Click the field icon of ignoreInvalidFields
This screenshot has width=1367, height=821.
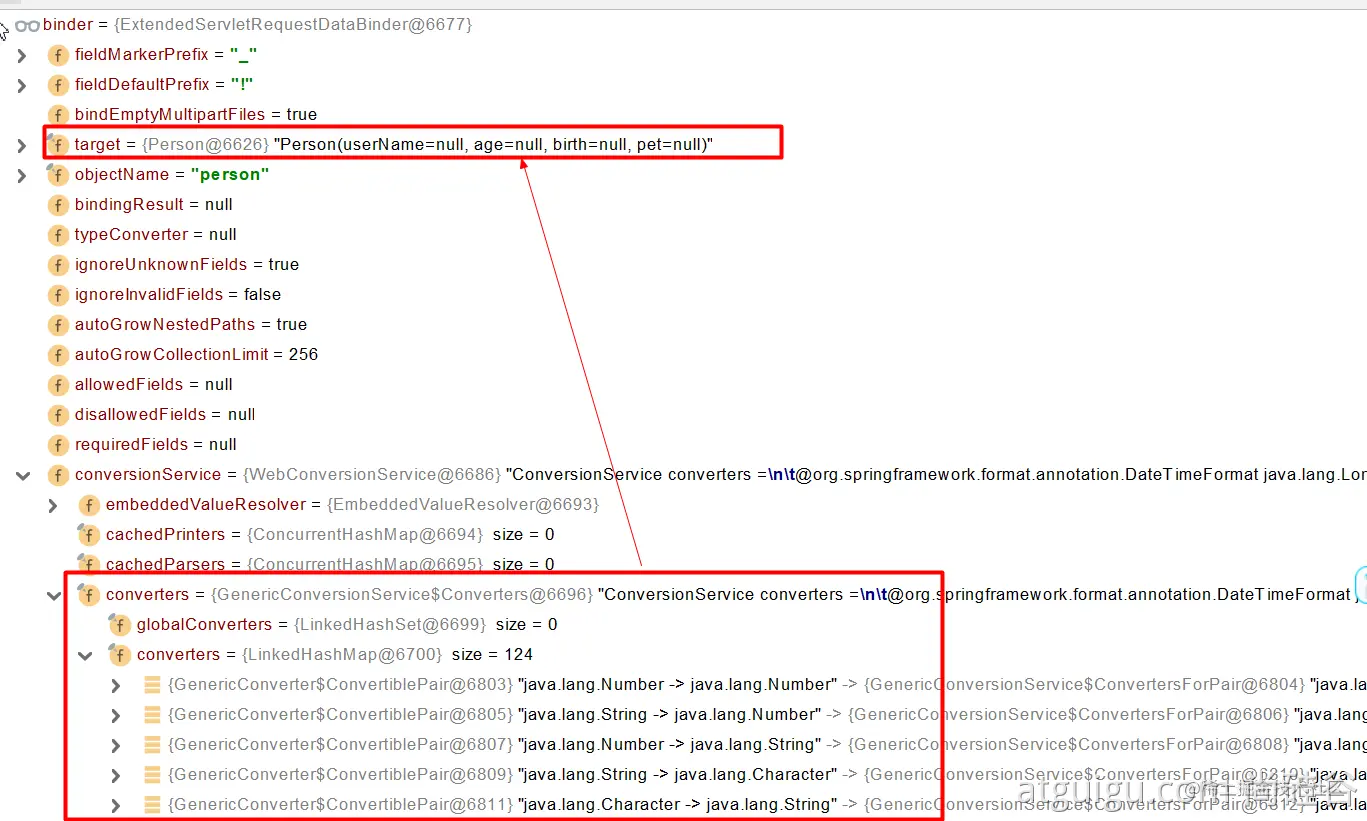click(58, 295)
